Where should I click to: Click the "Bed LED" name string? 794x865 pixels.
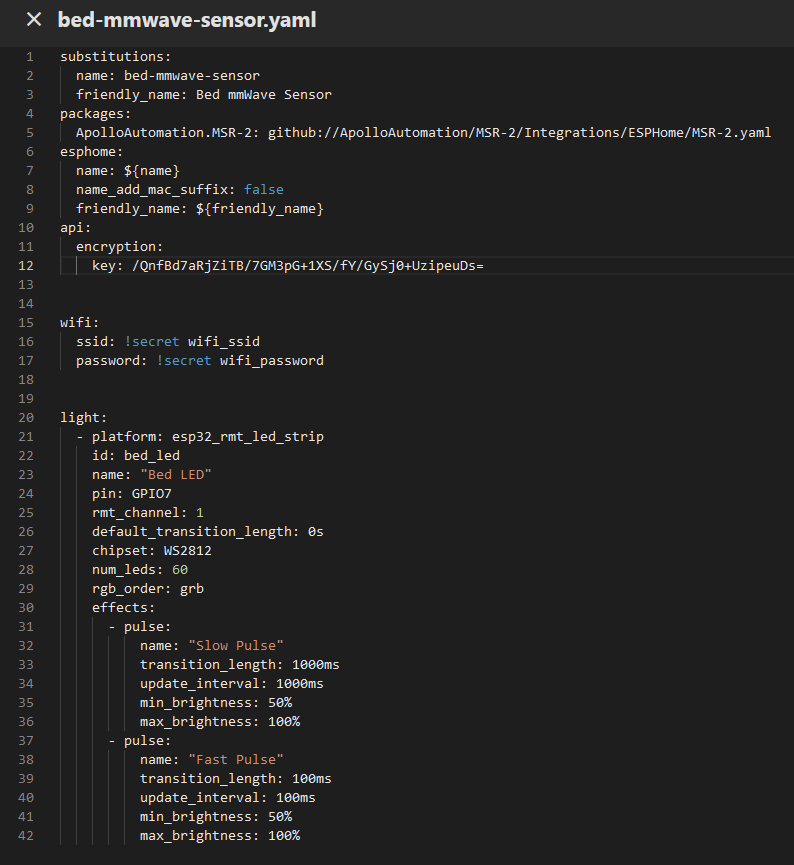click(175, 474)
